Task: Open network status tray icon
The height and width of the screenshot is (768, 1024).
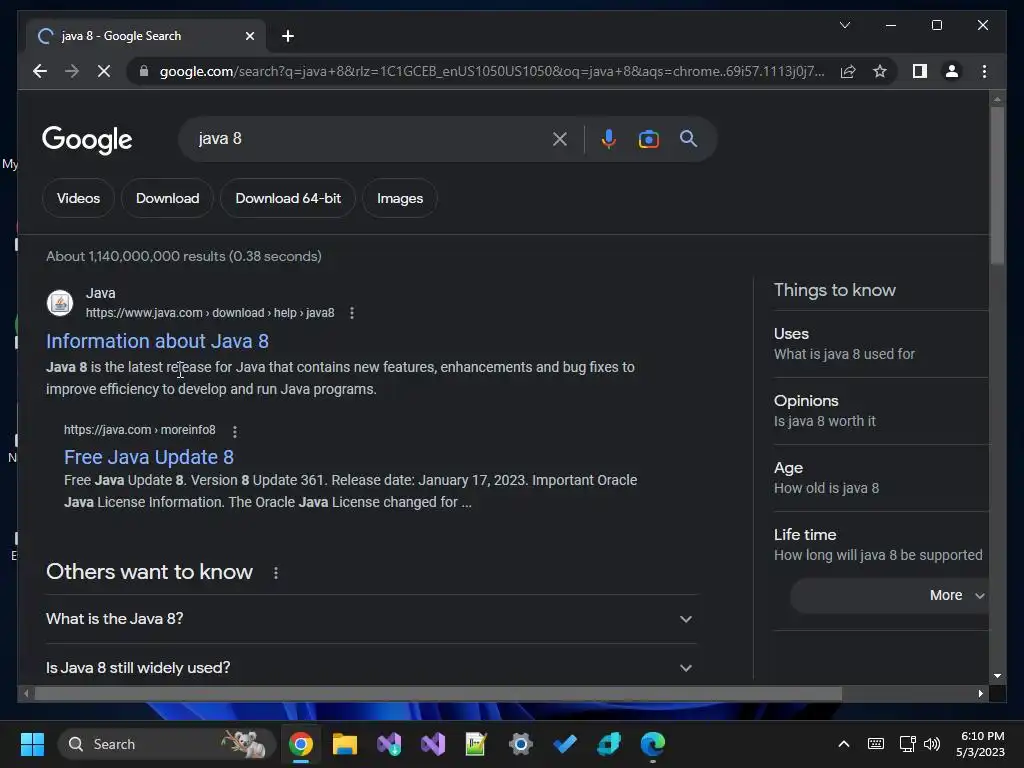Action: pyautogui.click(x=907, y=744)
